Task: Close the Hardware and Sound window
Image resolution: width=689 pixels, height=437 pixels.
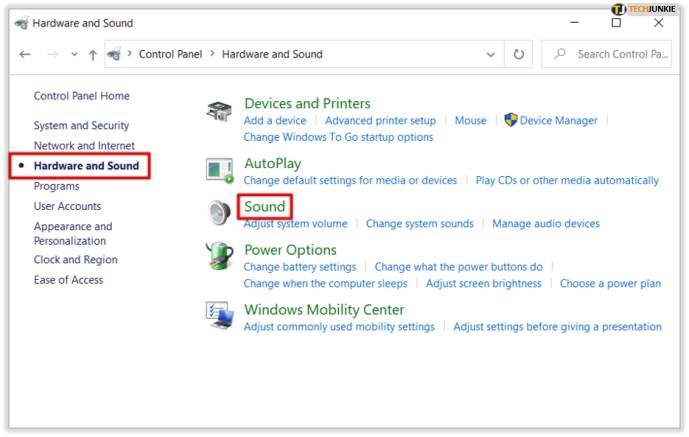Action: [658, 22]
